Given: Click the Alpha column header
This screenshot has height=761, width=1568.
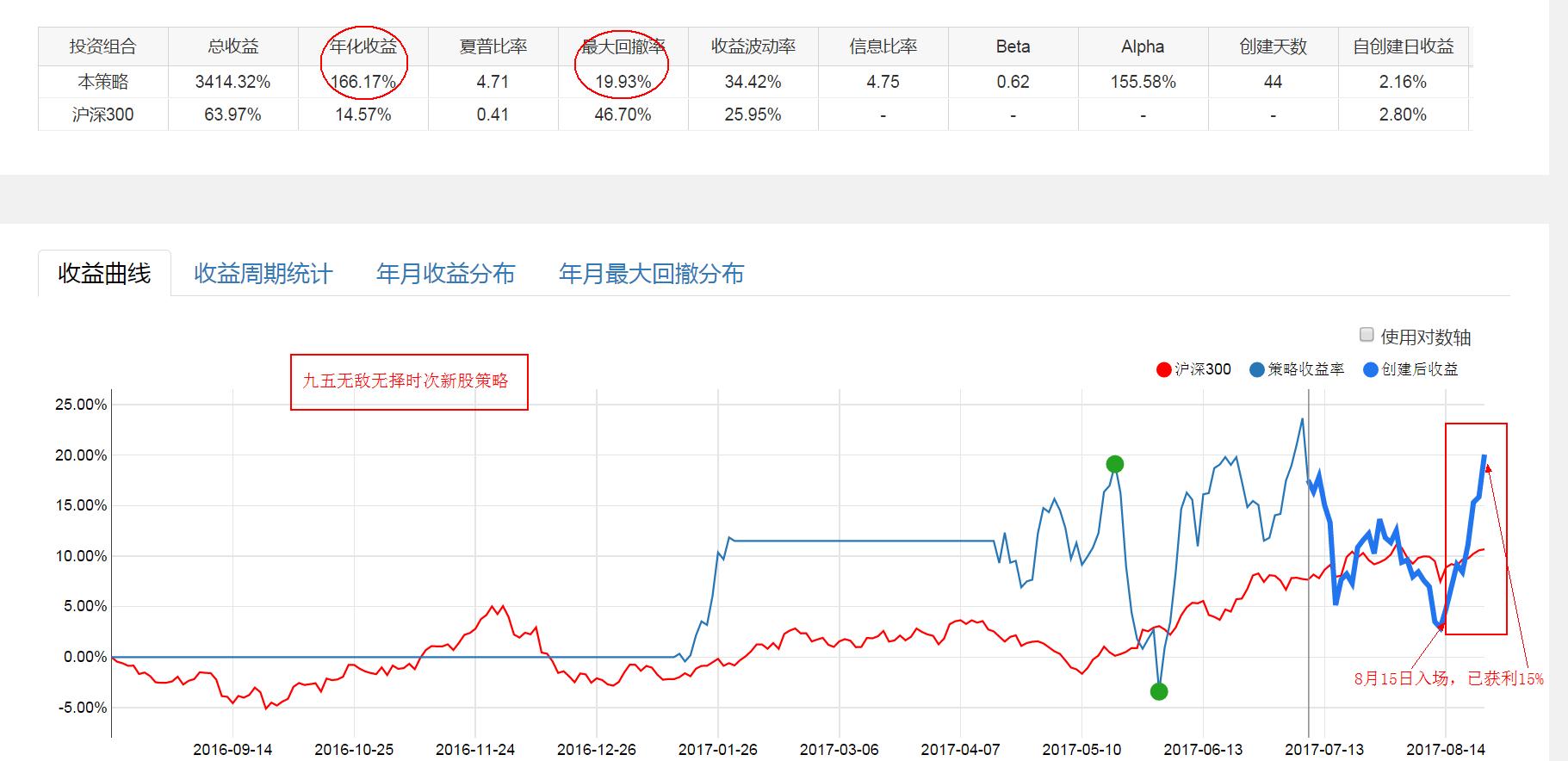Looking at the screenshot, I should click(1143, 46).
